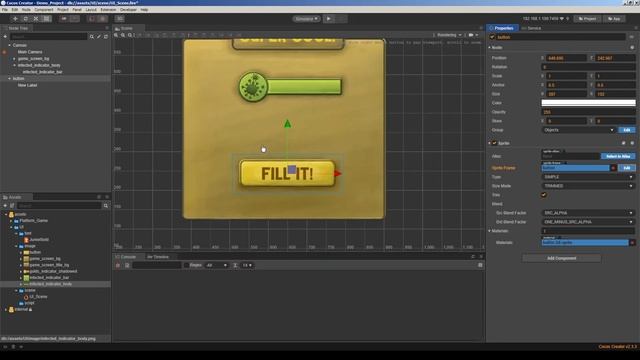Open the Dst Blend Factor dropdown
The width and height of the screenshot is (640, 360).
pos(588,222)
